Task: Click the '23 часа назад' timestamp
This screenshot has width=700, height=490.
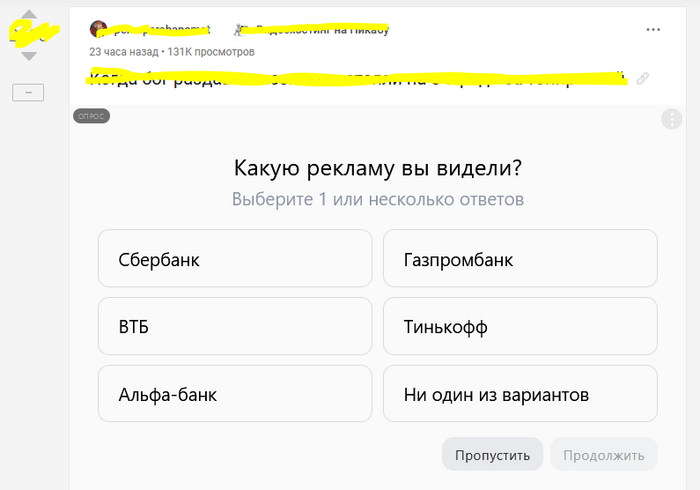Action: click(124, 52)
